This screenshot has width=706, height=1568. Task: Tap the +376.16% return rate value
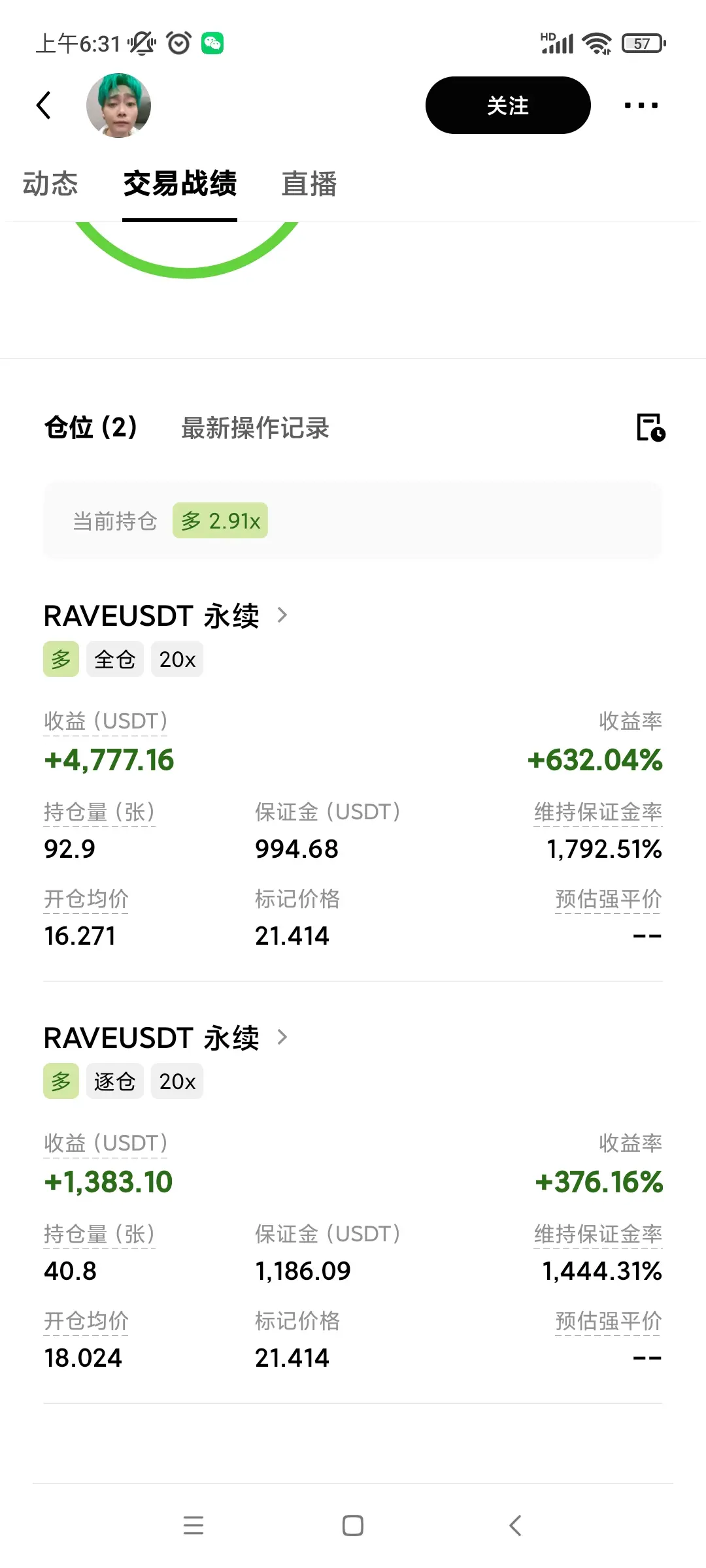599,1182
